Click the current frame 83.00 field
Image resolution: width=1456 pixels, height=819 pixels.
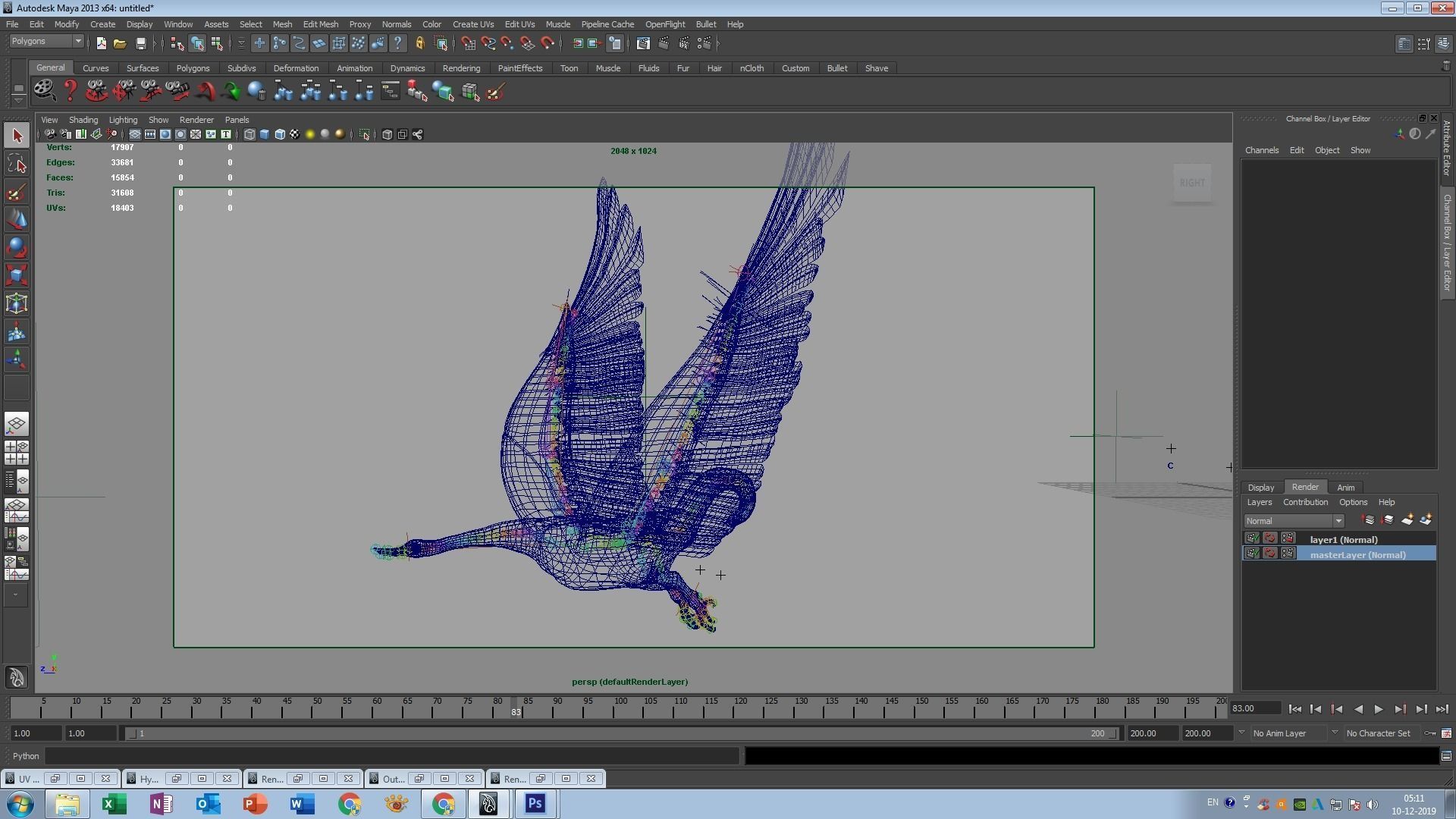click(1256, 708)
